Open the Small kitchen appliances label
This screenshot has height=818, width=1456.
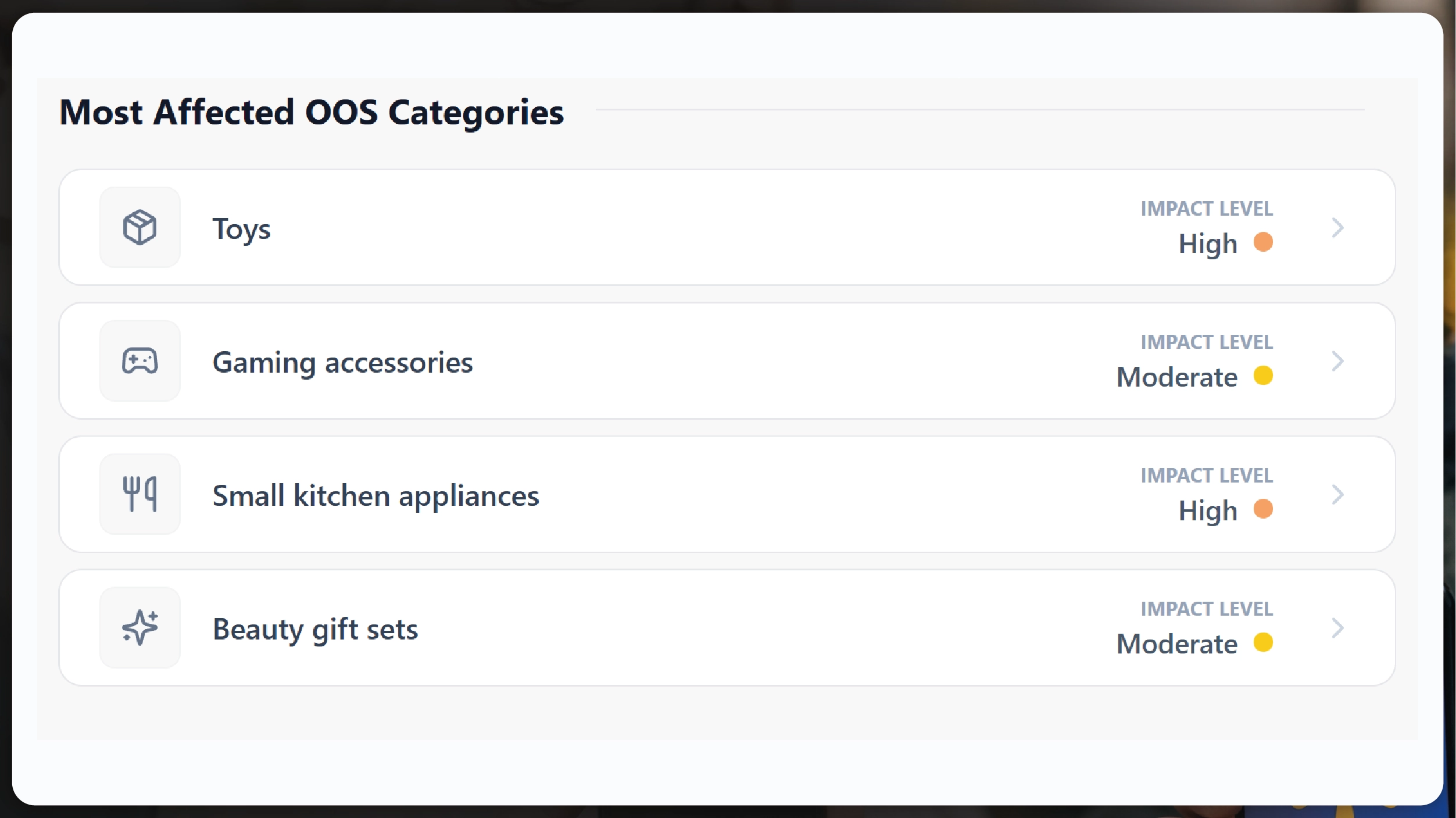375,496
